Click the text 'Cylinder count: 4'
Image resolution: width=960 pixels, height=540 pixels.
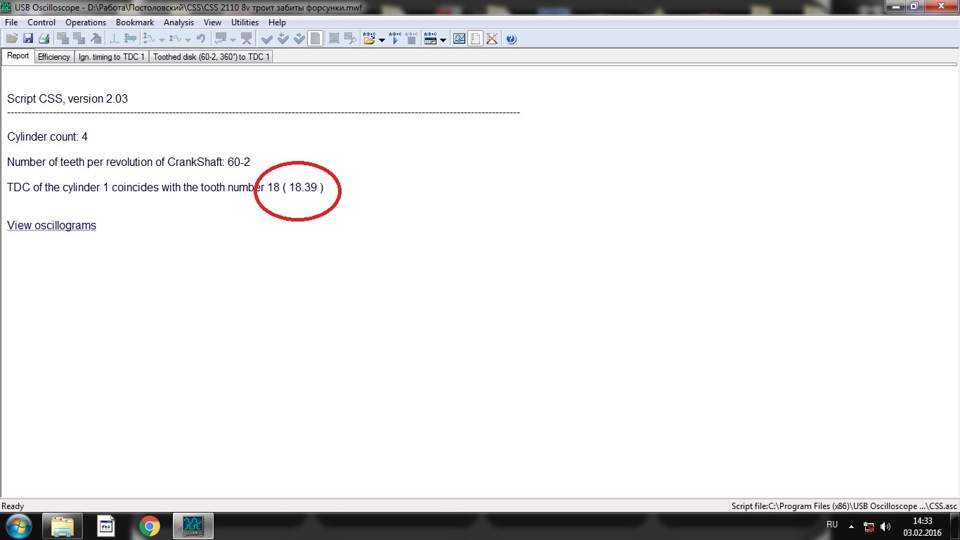click(x=47, y=137)
